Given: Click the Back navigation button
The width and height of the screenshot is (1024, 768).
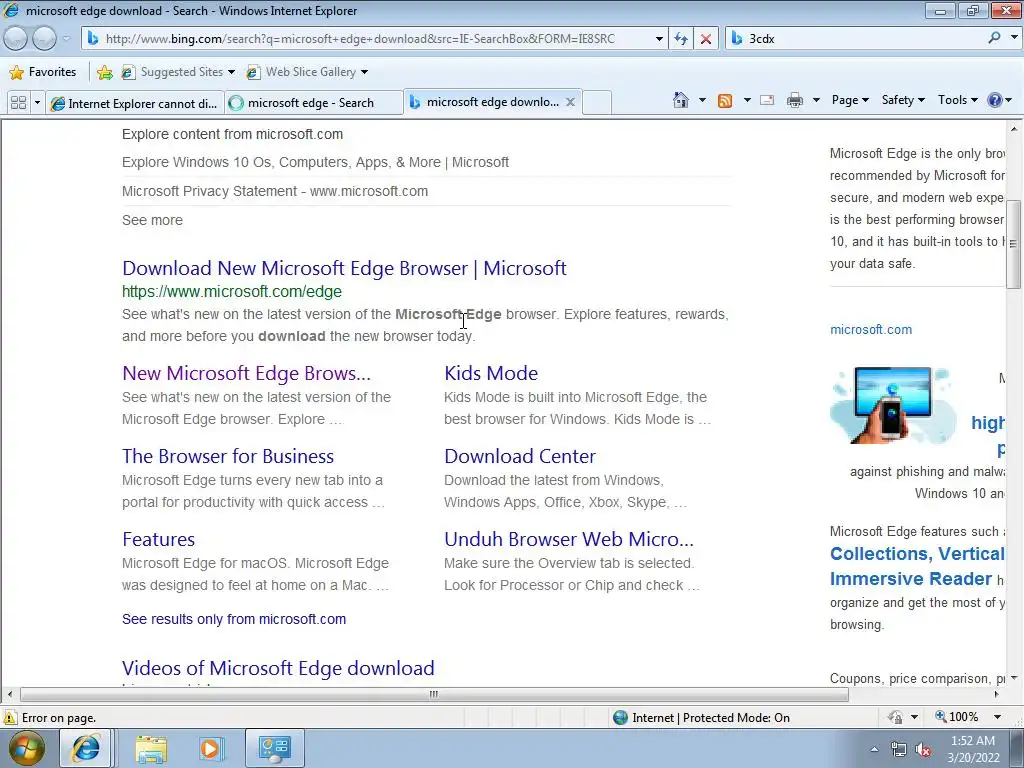Looking at the screenshot, I should coord(16,39).
